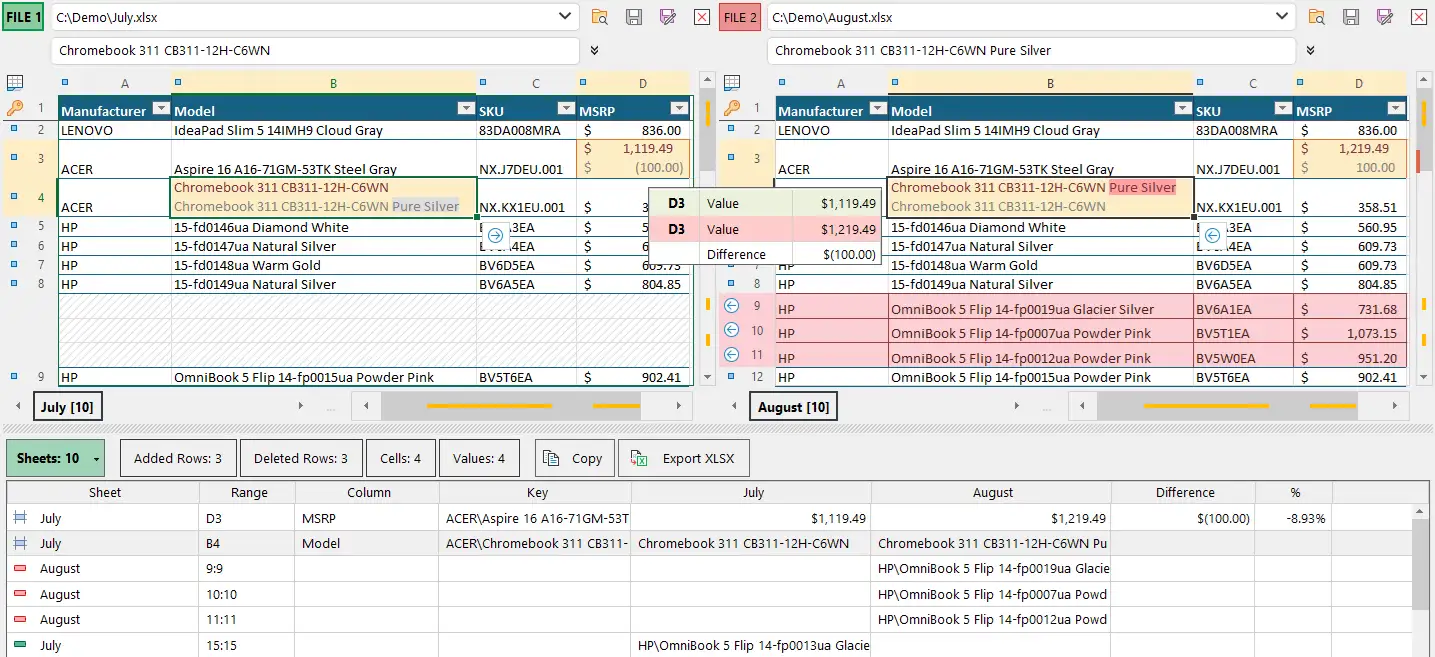Click the cell-diff icon on B4 result row
Screen dimensions: 1435x657
pos(20,544)
